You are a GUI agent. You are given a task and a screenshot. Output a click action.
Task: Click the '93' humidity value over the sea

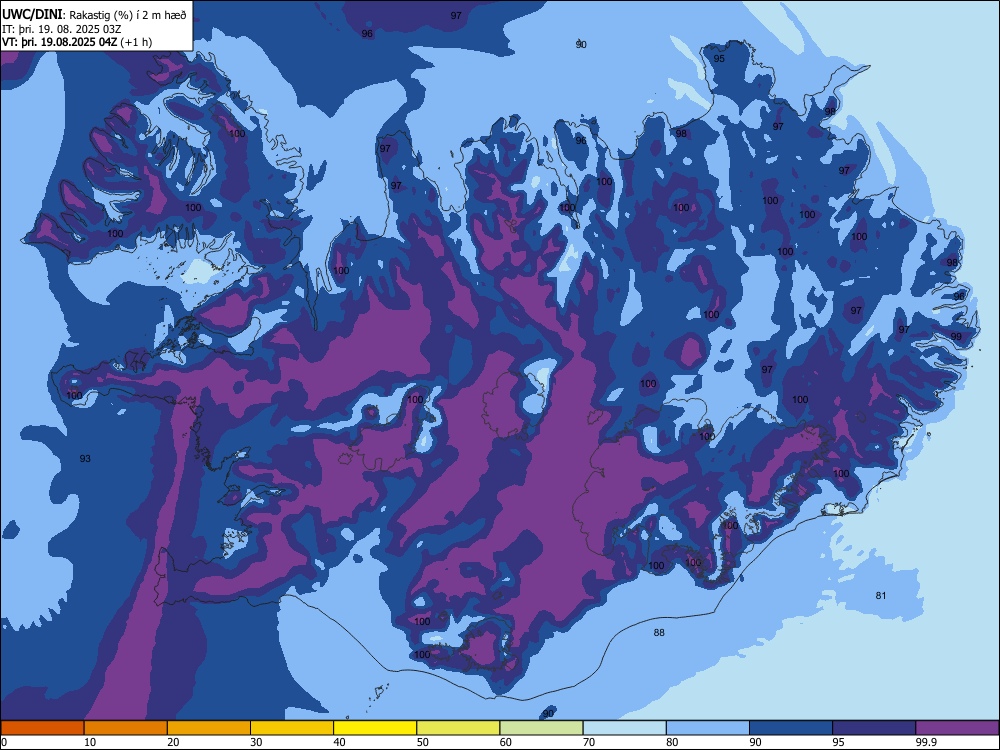click(x=85, y=459)
